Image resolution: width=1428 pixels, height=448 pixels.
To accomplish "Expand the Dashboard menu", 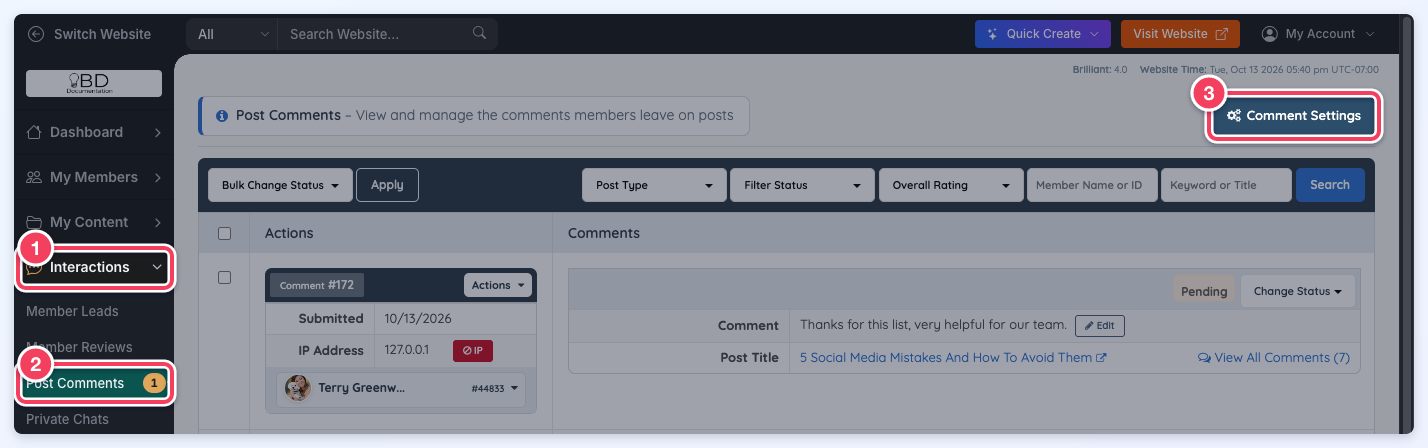I will tap(94, 132).
